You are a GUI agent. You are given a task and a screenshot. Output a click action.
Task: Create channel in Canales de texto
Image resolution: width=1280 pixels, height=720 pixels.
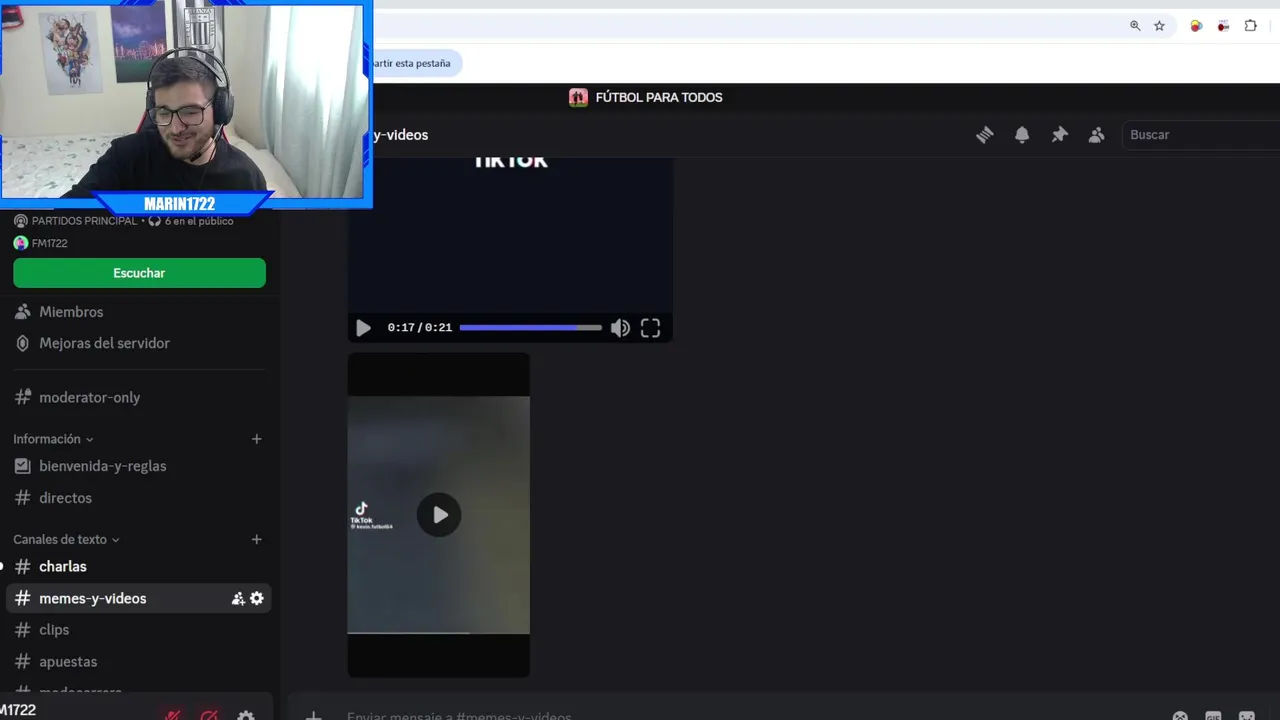point(257,539)
